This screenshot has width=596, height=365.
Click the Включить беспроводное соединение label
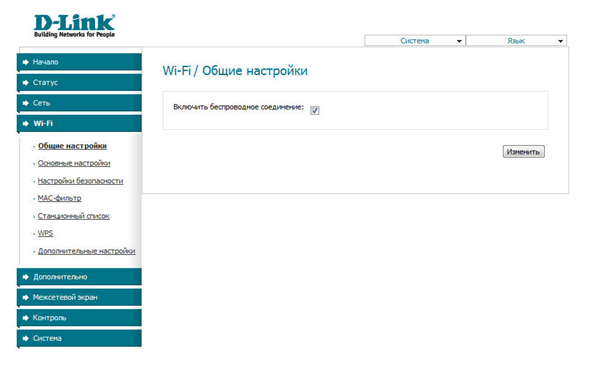coord(239,107)
